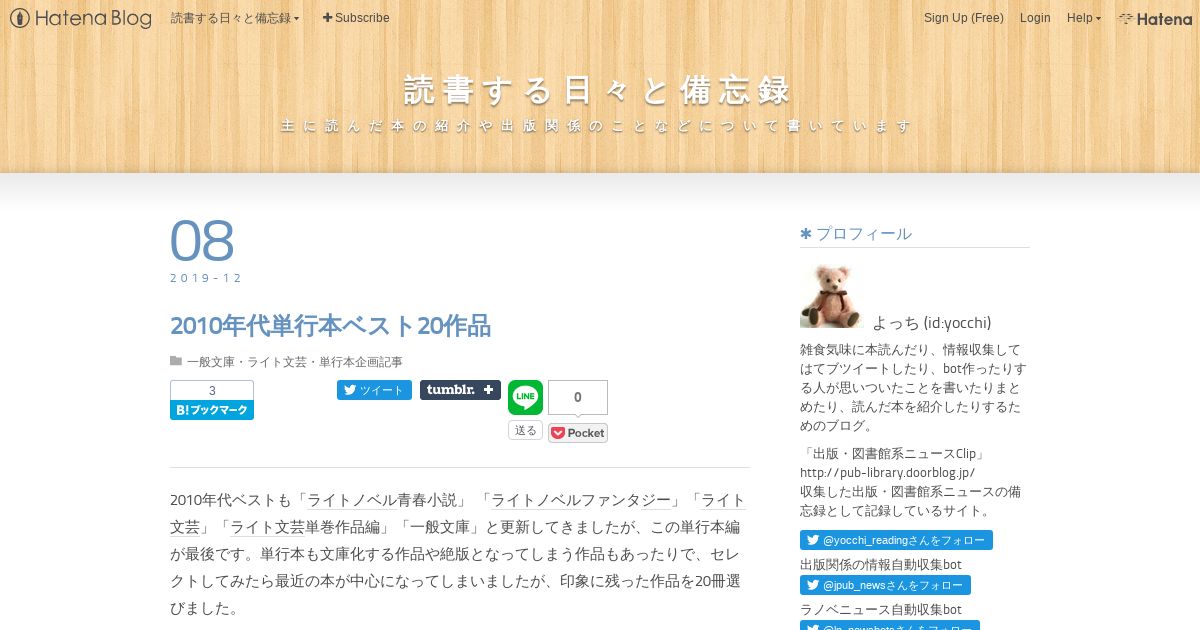Open the Login link
Image resolution: width=1200 pixels, height=630 pixels.
tap(1035, 18)
